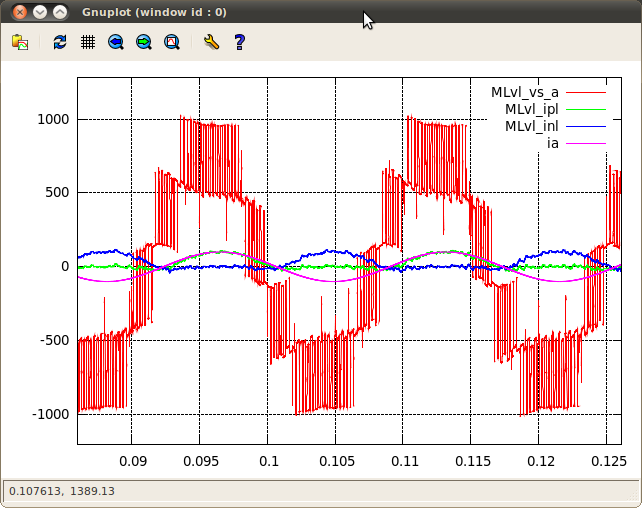Toggle the ia legend entry

click(552, 143)
